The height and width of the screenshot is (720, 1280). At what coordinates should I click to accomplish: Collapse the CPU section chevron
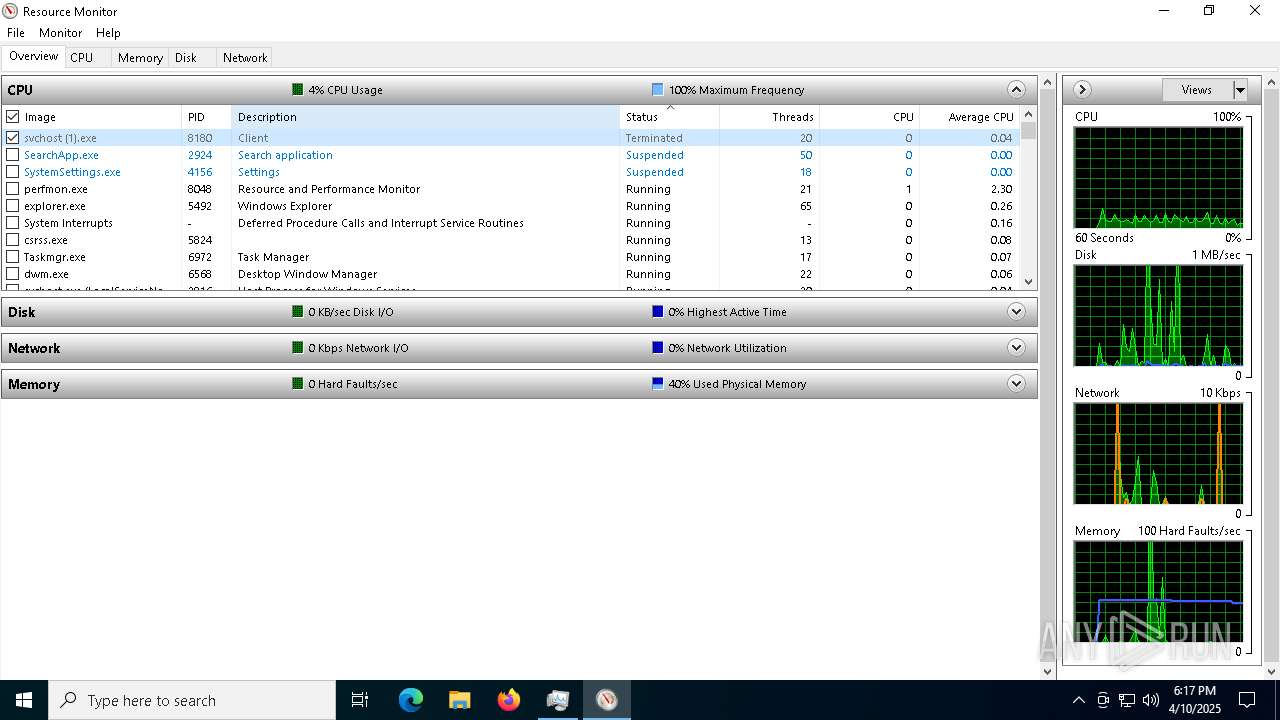[1016, 90]
